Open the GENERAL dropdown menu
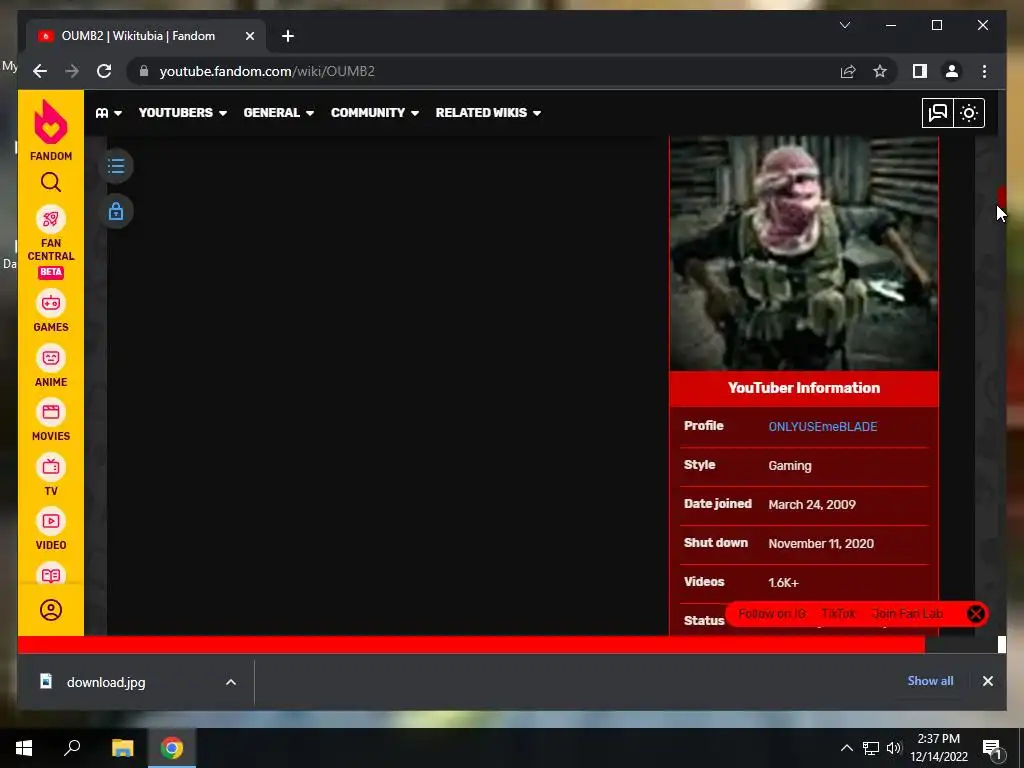Viewport: 1024px width, 768px height. click(279, 113)
